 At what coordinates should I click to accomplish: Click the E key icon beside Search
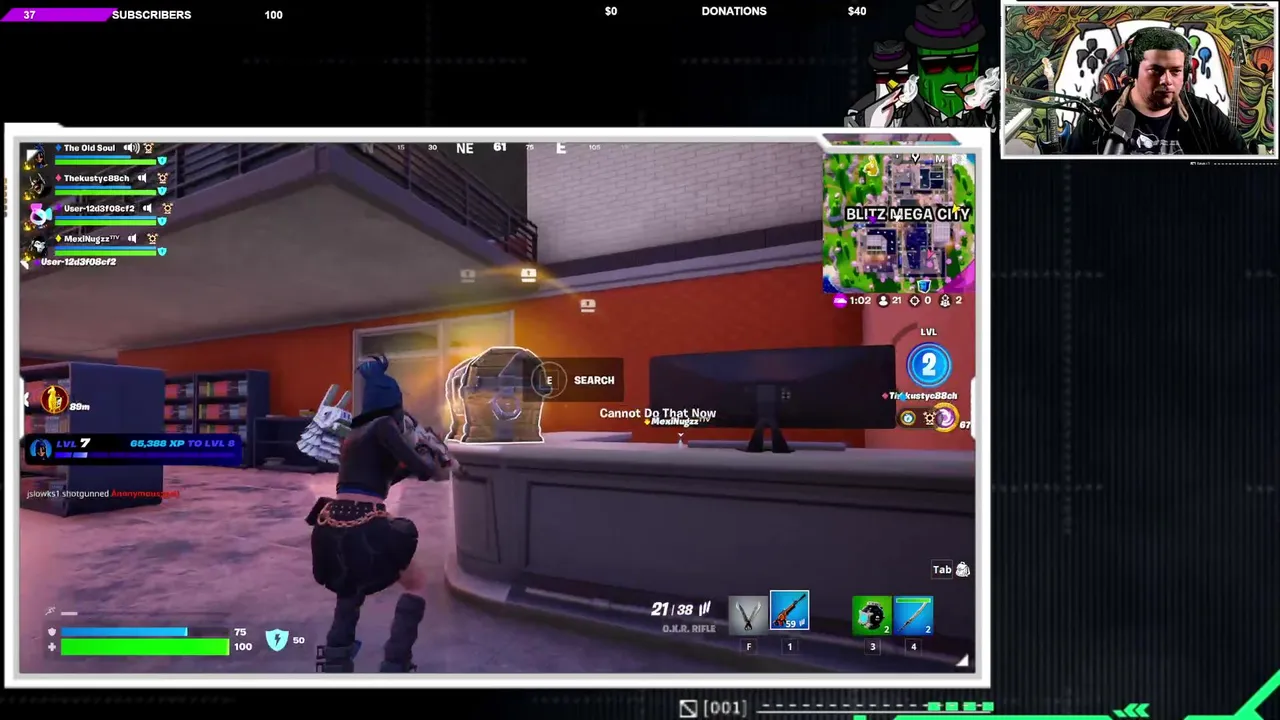pyautogui.click(x=548, y=380)
